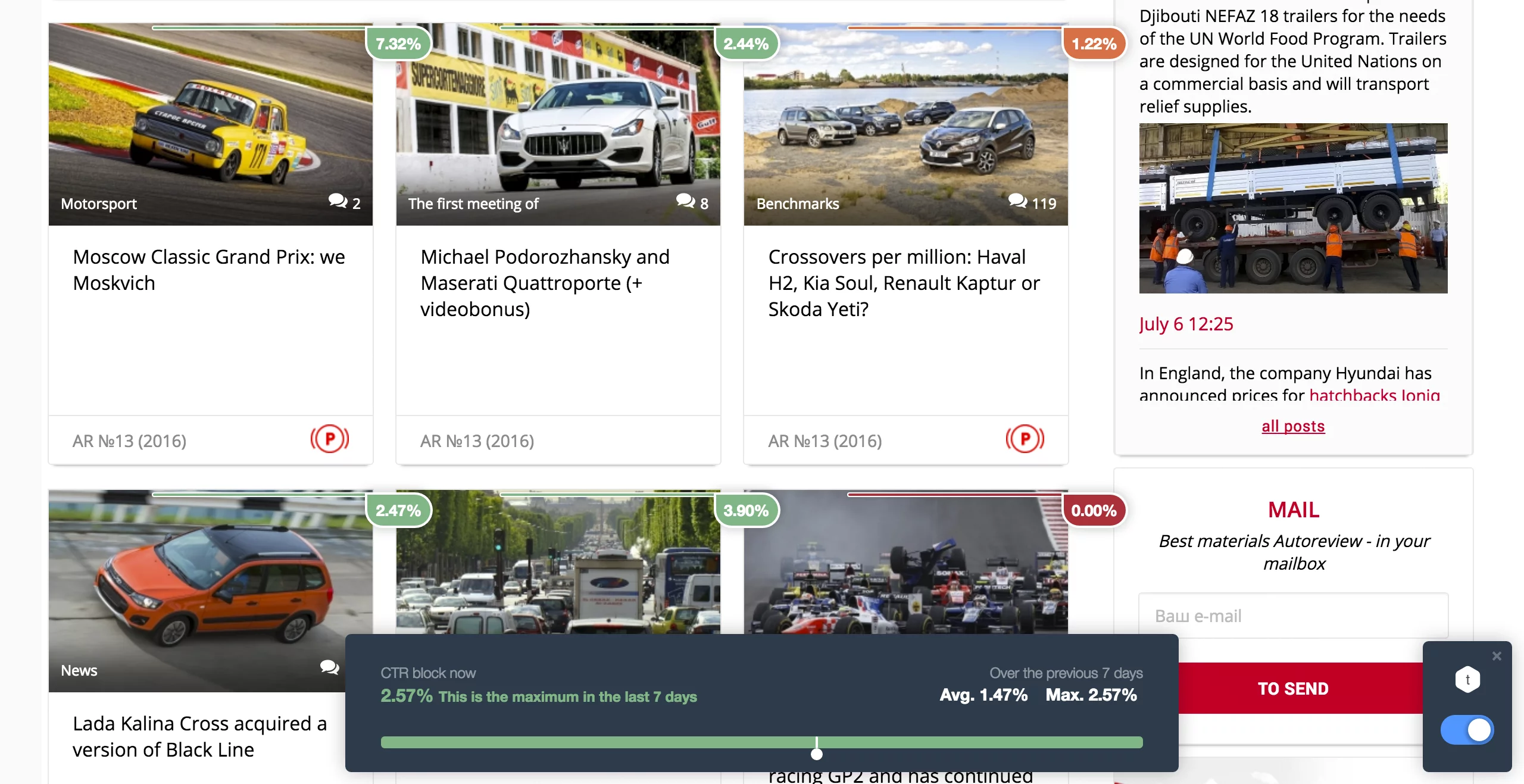Click the 0.00% CTR badge

(1094, 510)
